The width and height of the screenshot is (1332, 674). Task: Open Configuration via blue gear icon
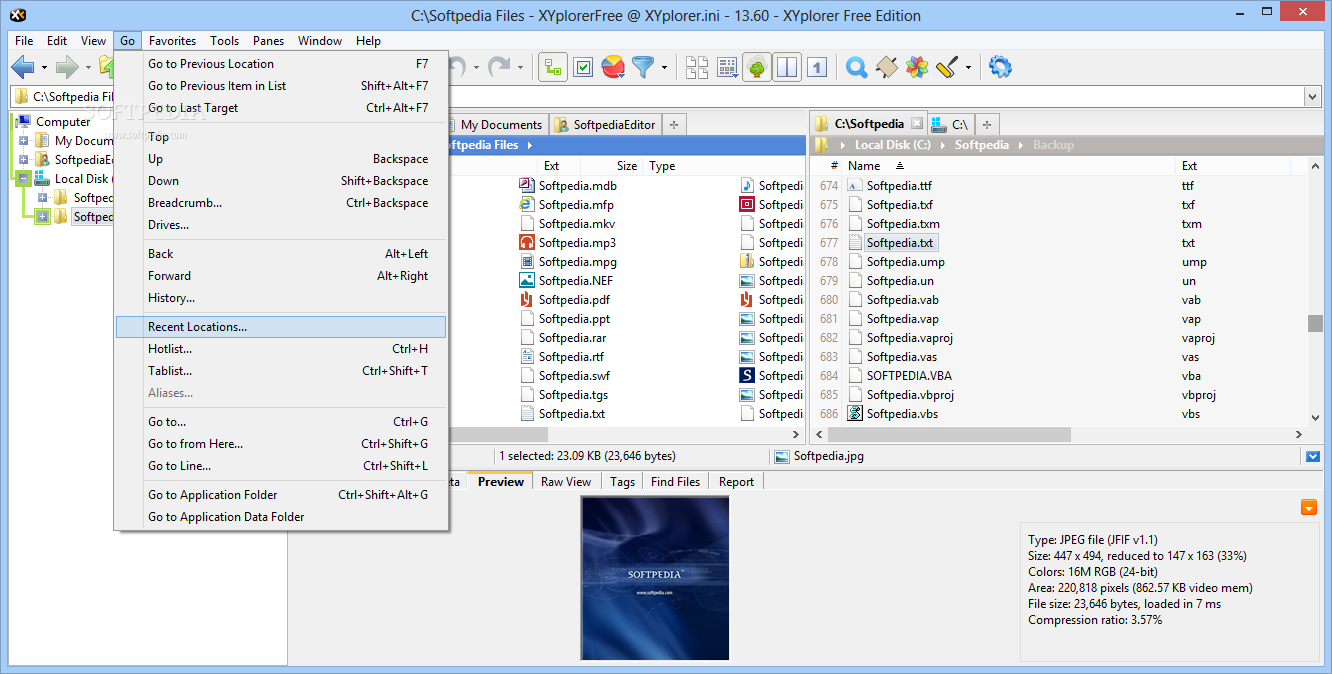[x=1000, y=67]
